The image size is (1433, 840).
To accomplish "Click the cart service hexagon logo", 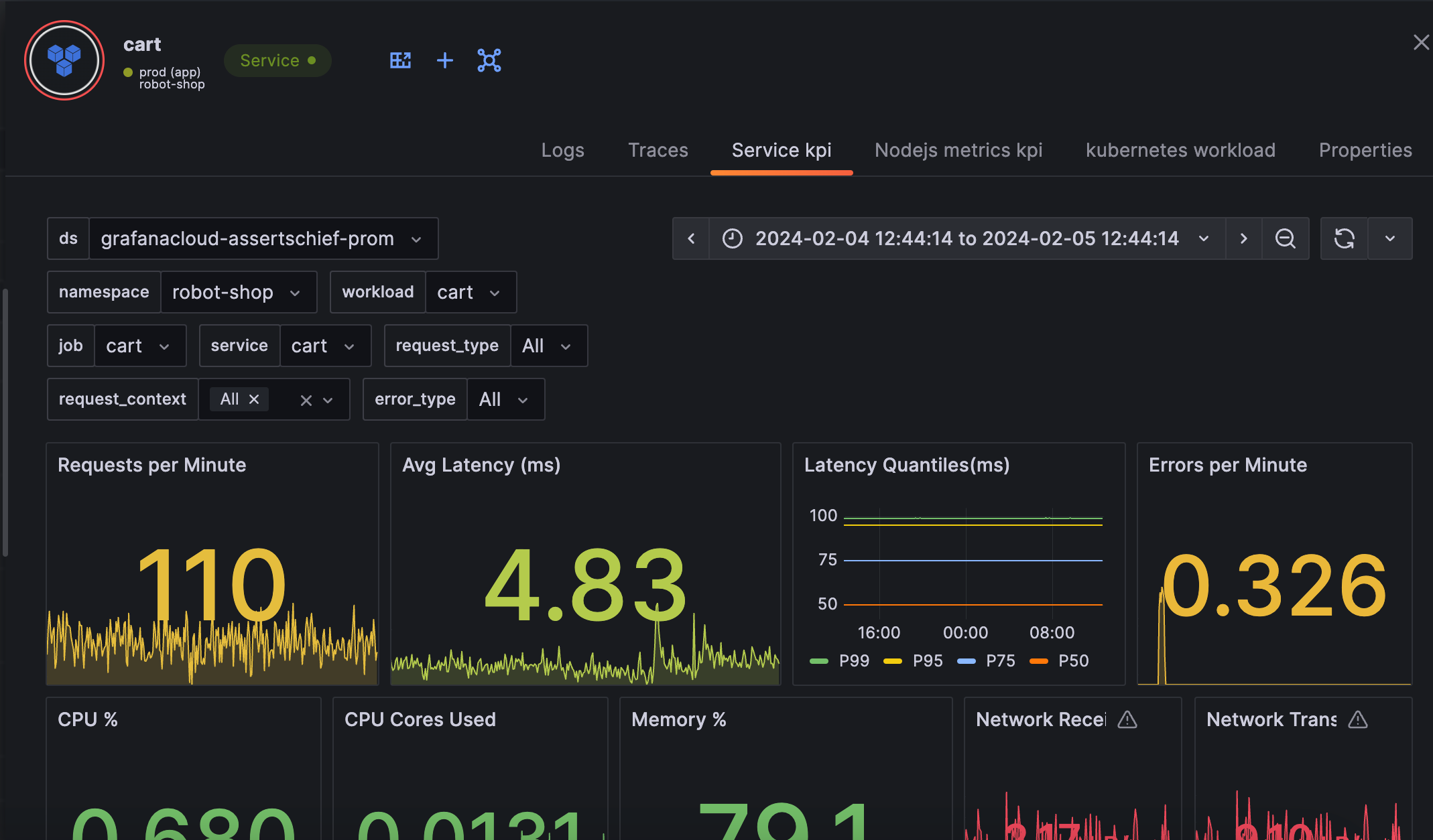I will (x=64, y=60).
